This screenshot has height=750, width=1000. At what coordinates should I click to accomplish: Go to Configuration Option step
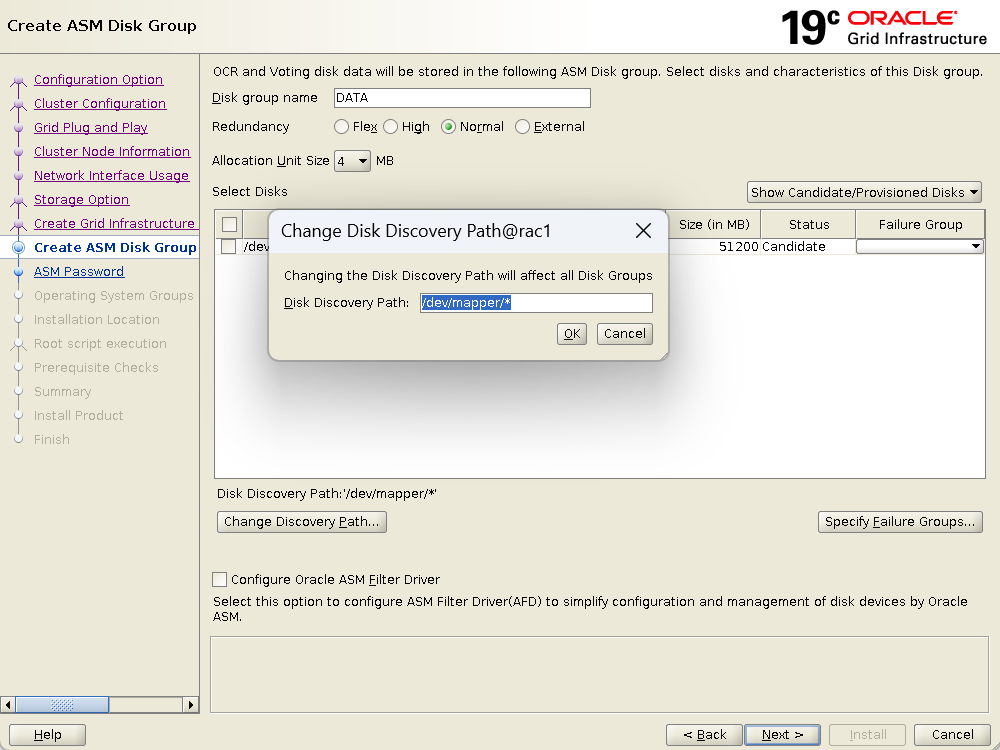[x=98, y=80]
